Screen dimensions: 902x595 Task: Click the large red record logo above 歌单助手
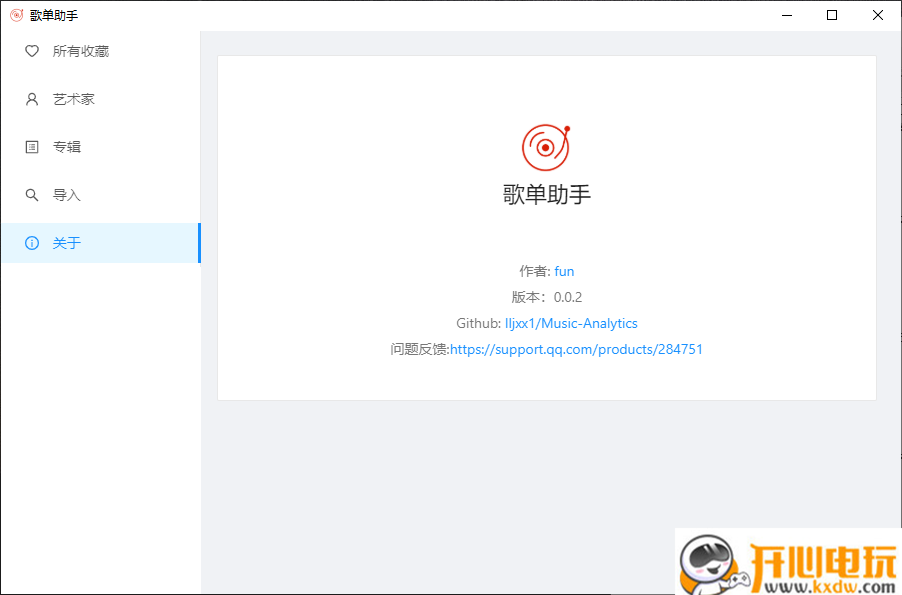tap(546, 146)
